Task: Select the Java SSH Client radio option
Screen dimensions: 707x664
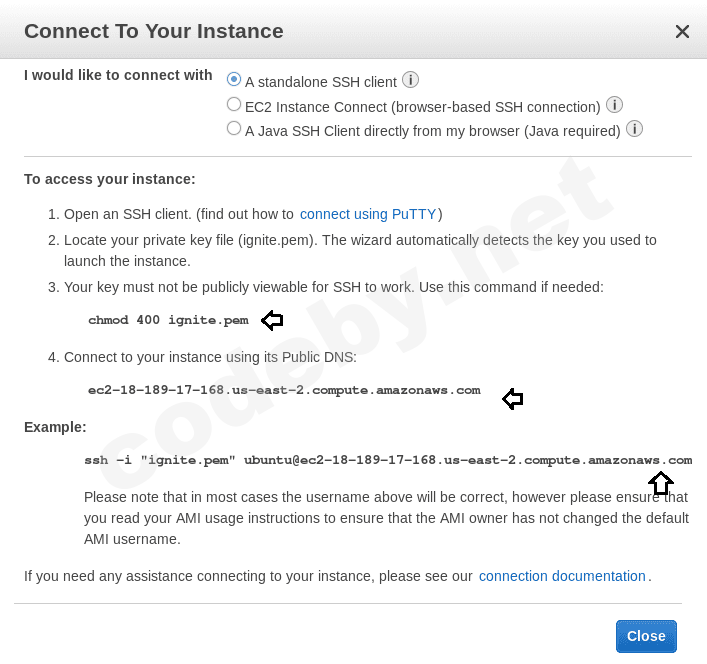Action: [234, 128]
